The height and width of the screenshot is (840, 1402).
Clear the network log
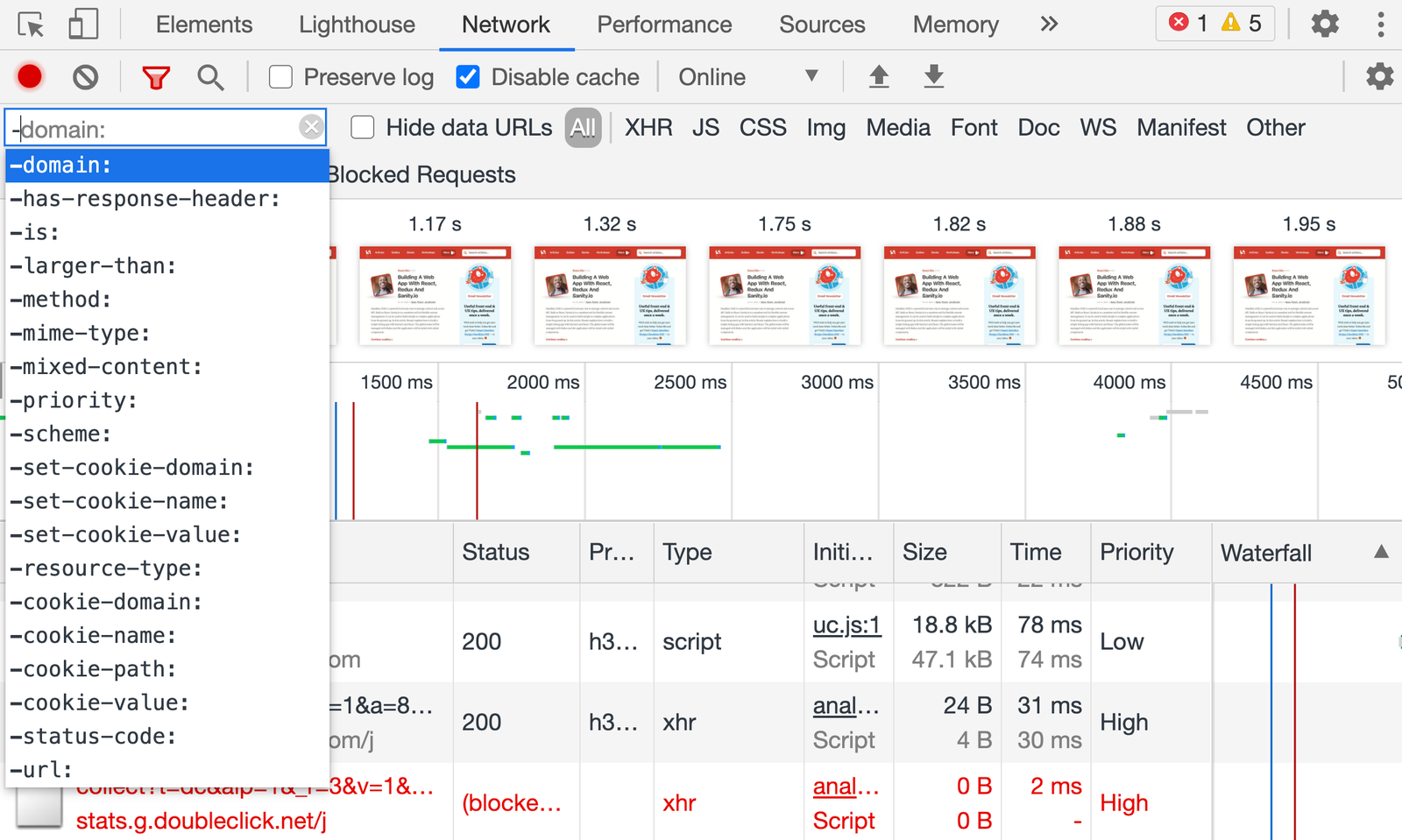point(85,77)
